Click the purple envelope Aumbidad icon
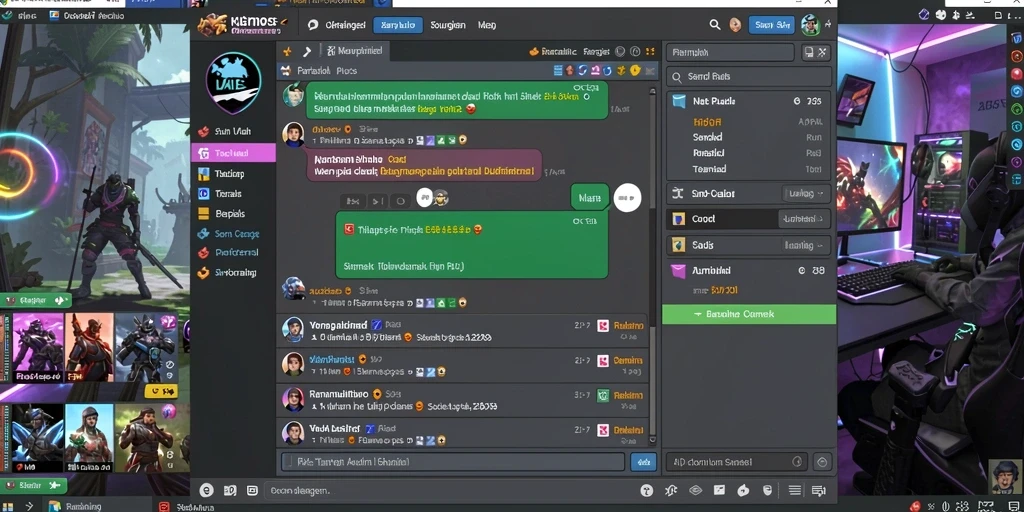The image size is (1024, 512). point(679,270)
